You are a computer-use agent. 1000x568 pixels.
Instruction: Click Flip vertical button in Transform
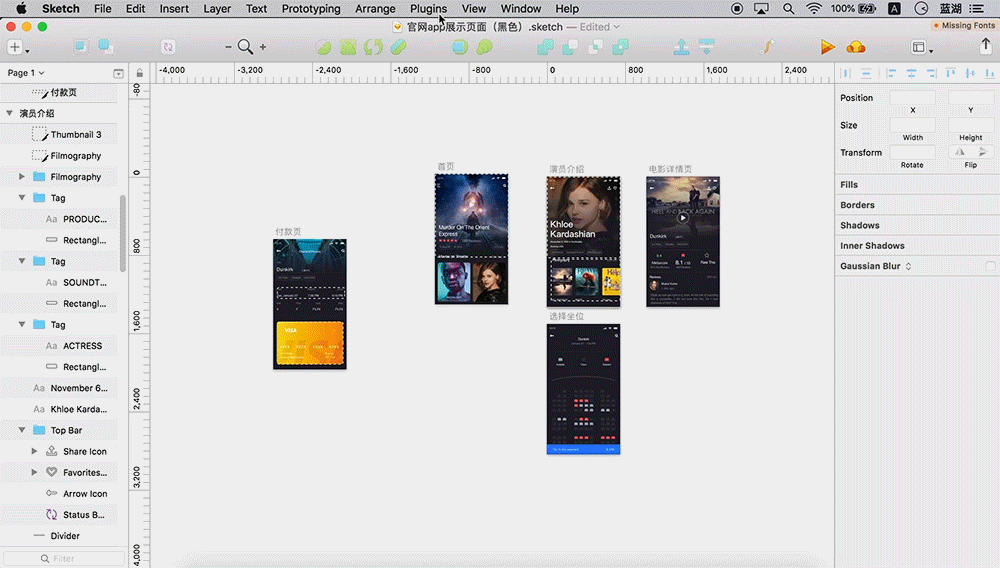(983, 152)
